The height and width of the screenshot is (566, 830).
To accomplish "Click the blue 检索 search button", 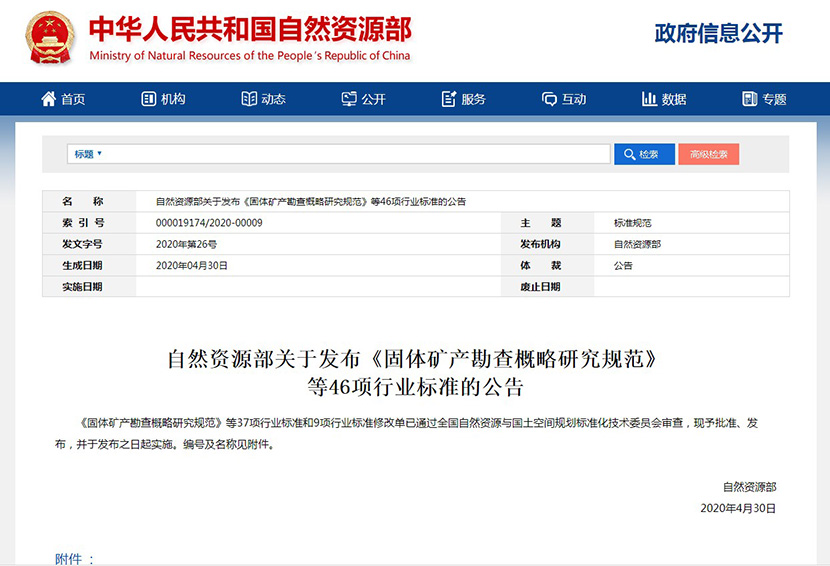I will [x=644, y=154].
